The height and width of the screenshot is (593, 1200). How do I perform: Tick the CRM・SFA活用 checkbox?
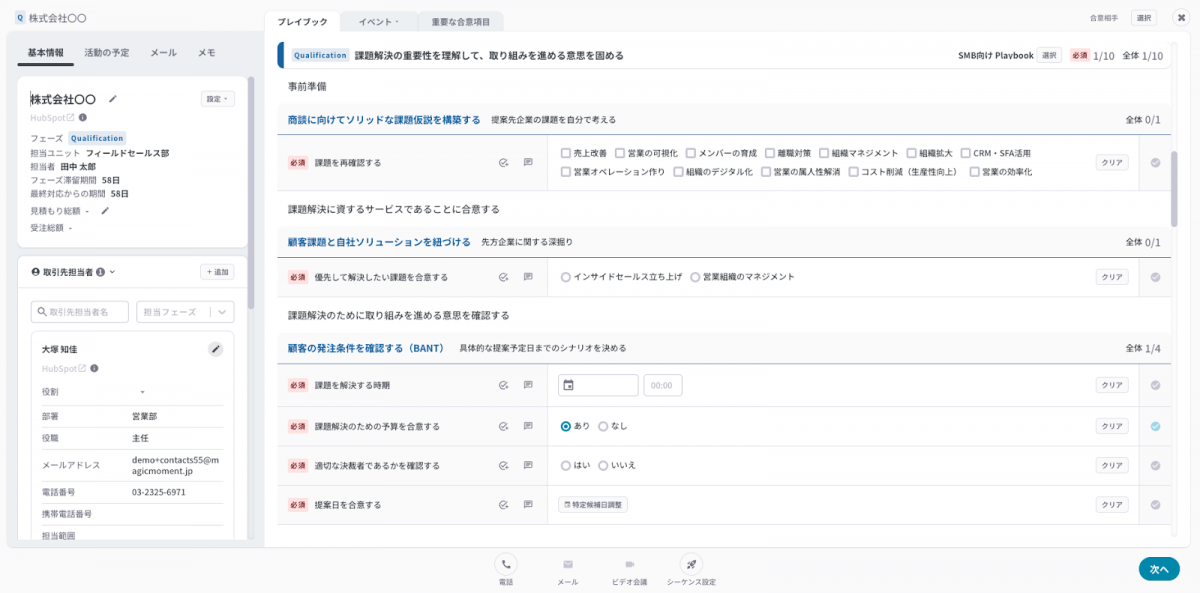coord(965,153)
